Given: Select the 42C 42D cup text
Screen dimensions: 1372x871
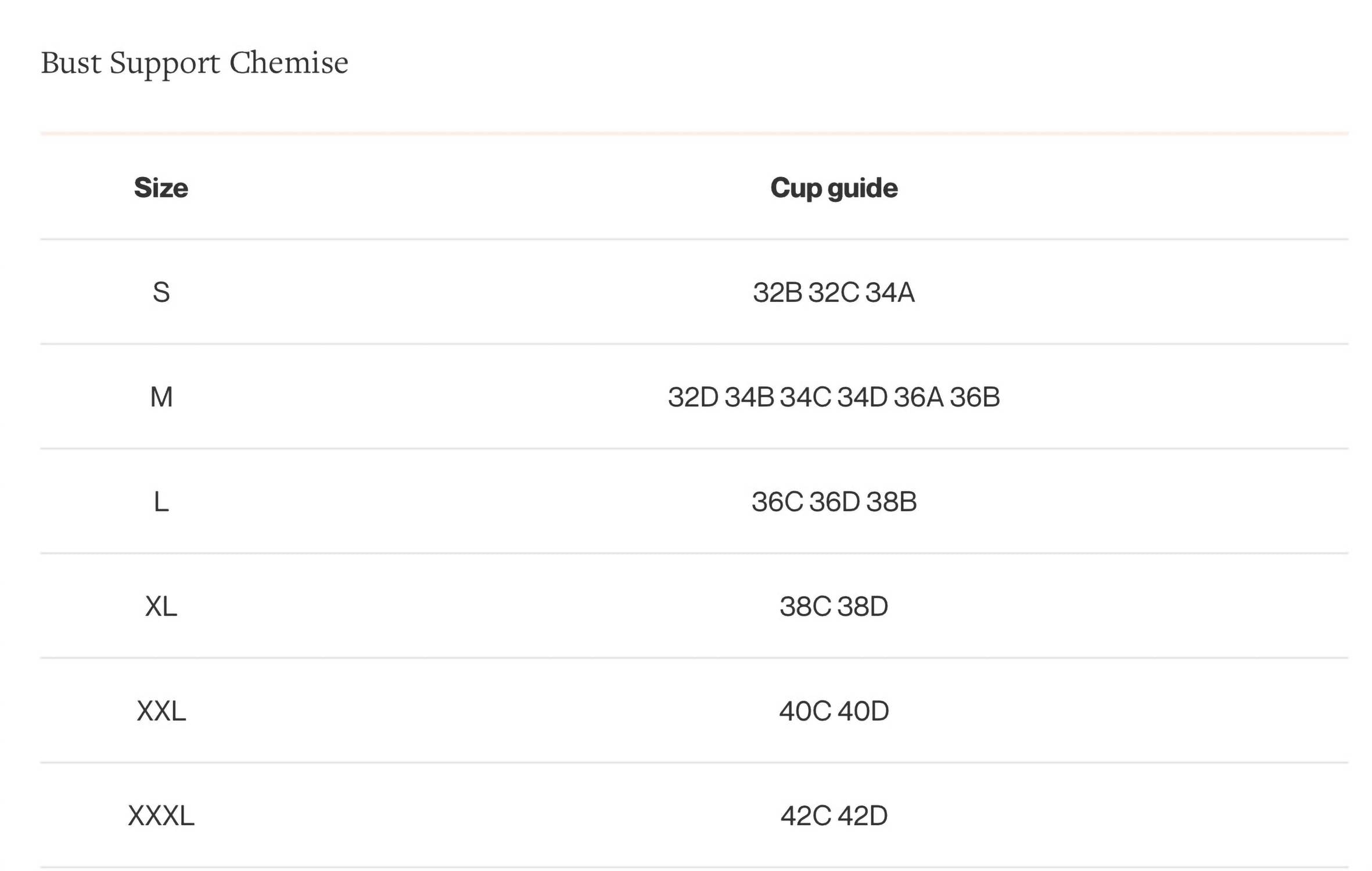Looking at the screenshot, I should pos(834,816).
